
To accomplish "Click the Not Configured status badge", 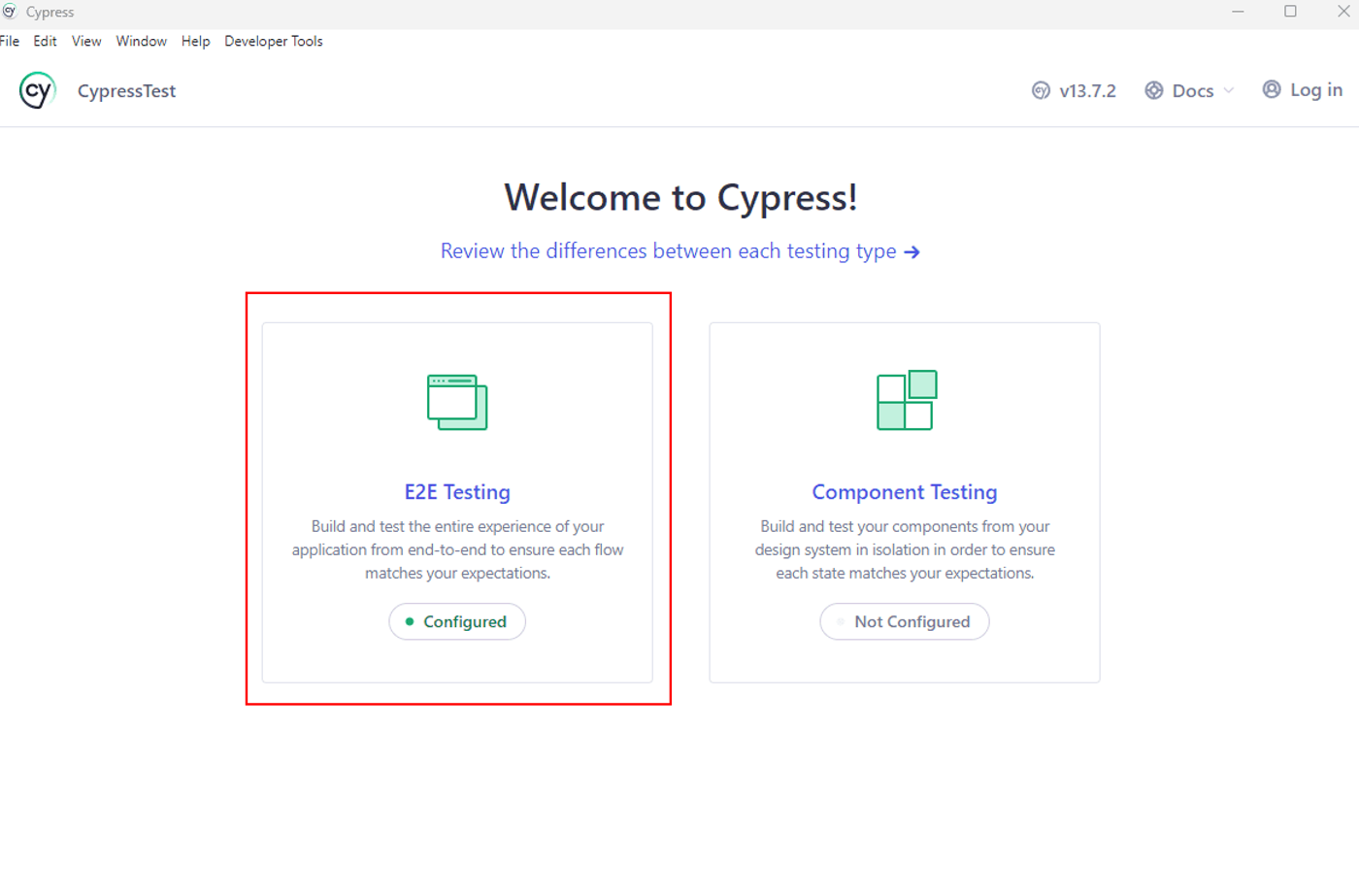I will click(905, 621).
